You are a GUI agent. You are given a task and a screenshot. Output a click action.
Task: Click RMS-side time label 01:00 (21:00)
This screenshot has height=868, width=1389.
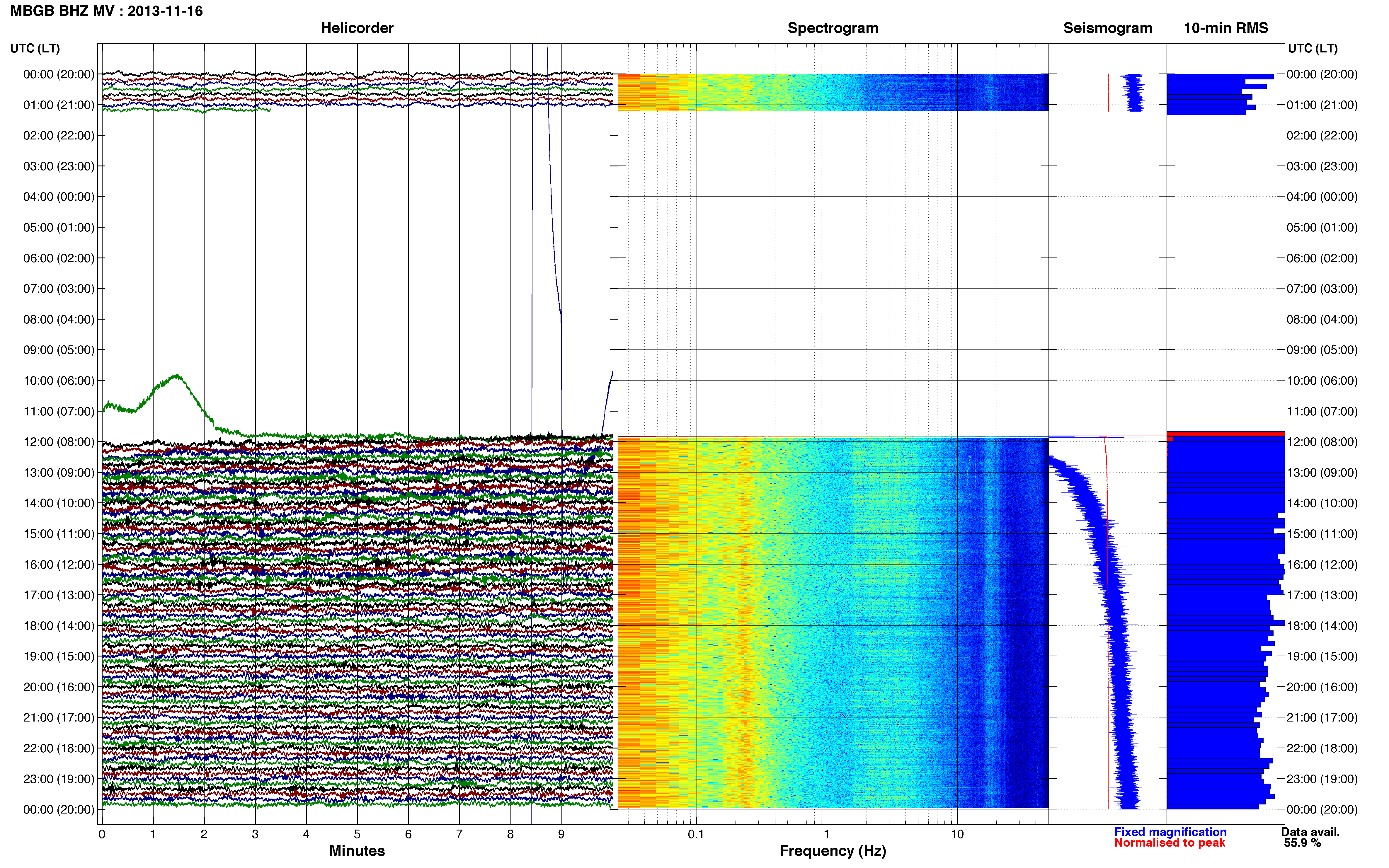tap(1322, 105)
